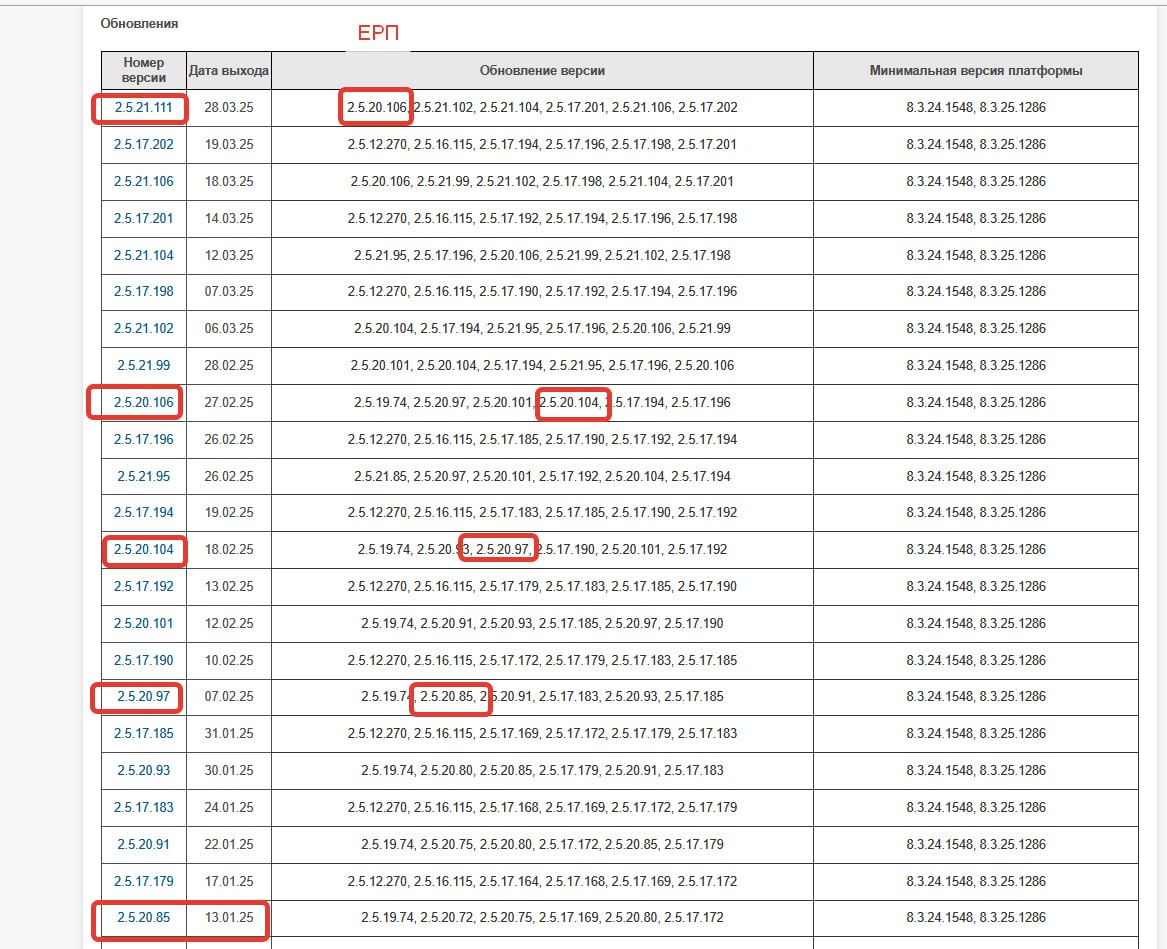
Task: Open version link 2.5.17.202 in Номер версии column
Action: (x=143, y=144)
